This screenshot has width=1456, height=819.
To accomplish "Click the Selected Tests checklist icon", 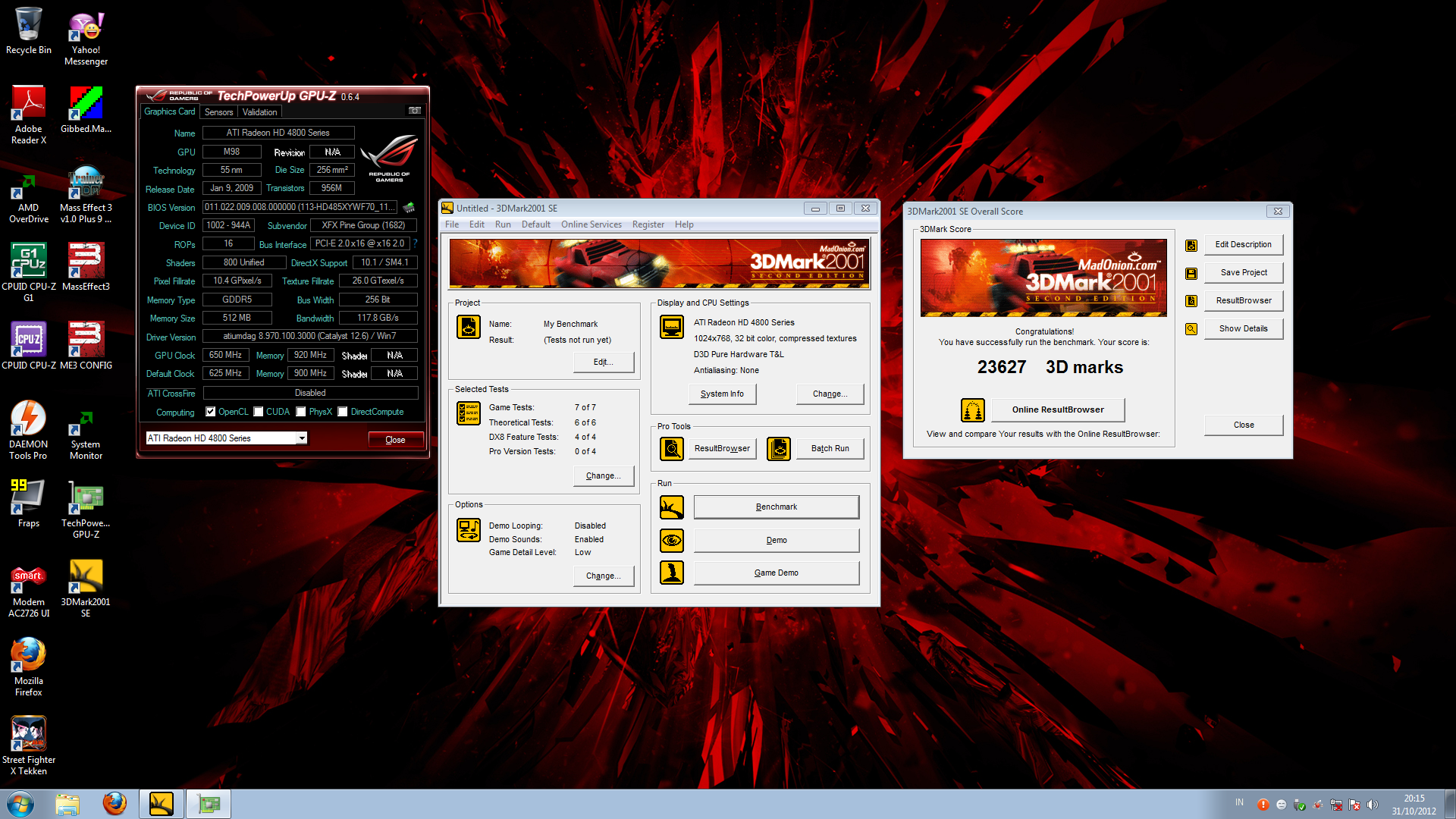I will coord(469,413).
